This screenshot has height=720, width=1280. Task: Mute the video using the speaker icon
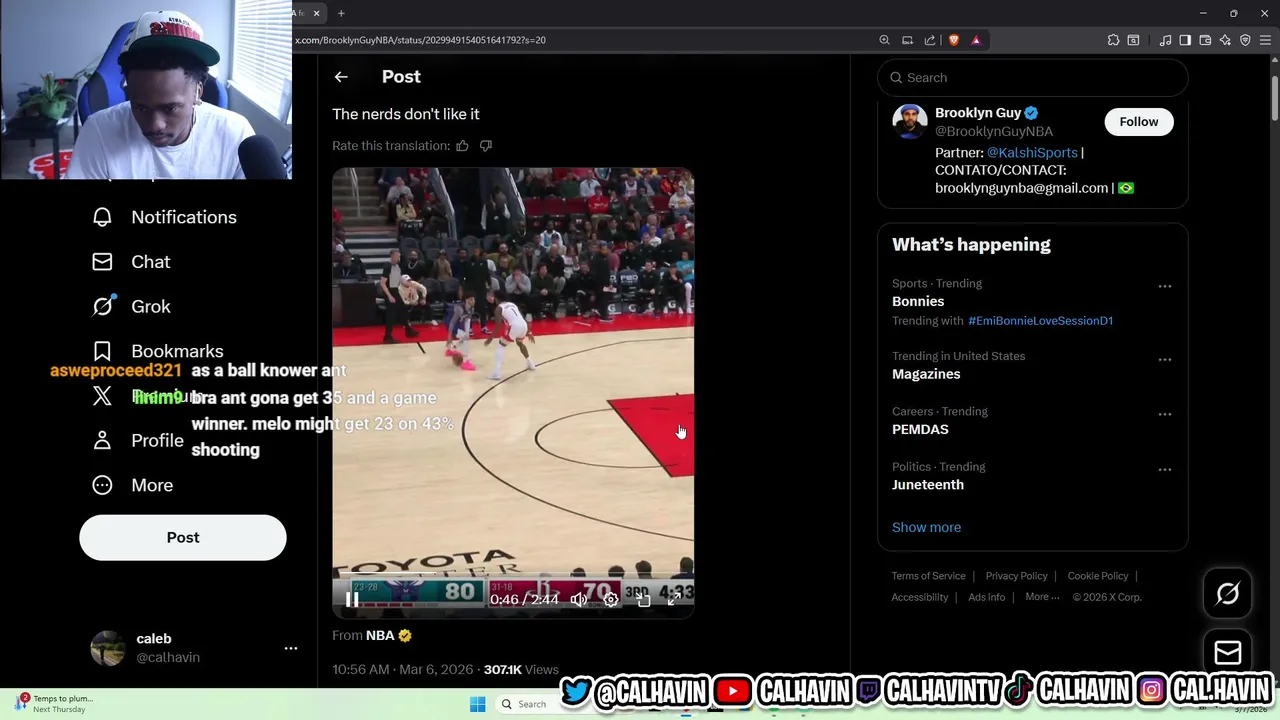(x=579, y=599)
